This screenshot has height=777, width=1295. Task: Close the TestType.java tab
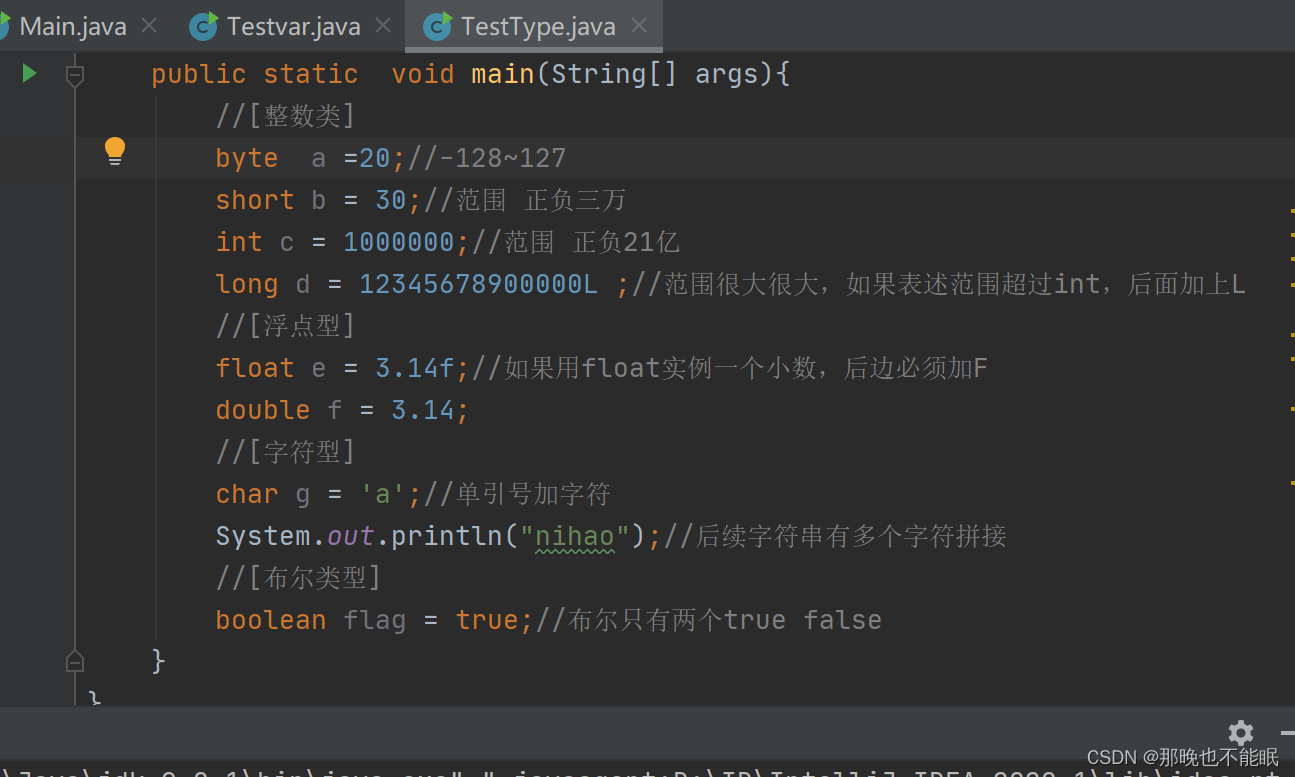[x=639, y=26]
